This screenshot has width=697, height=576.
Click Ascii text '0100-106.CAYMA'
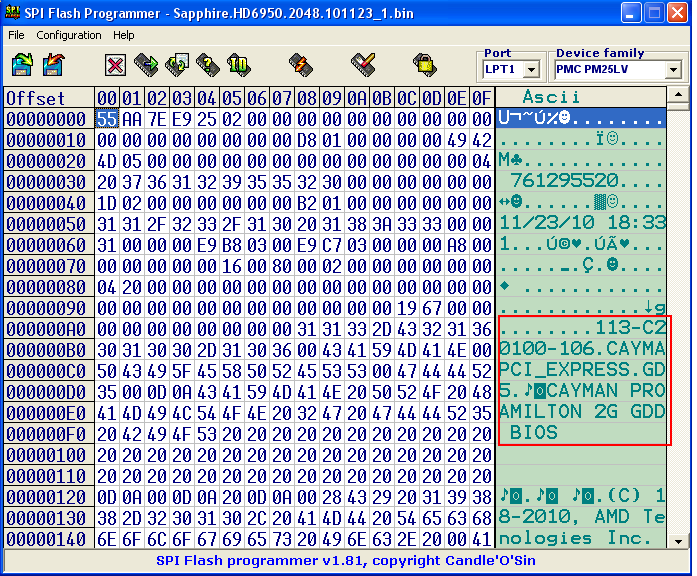click(x=582, y=348)
